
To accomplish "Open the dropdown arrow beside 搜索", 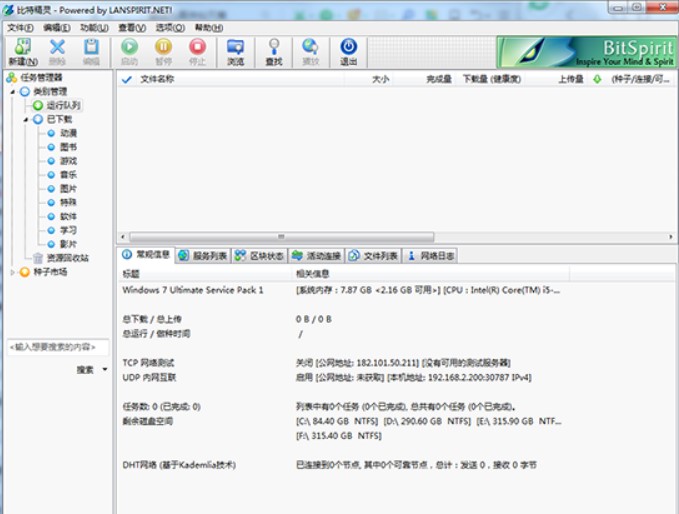I will point(105,369).
